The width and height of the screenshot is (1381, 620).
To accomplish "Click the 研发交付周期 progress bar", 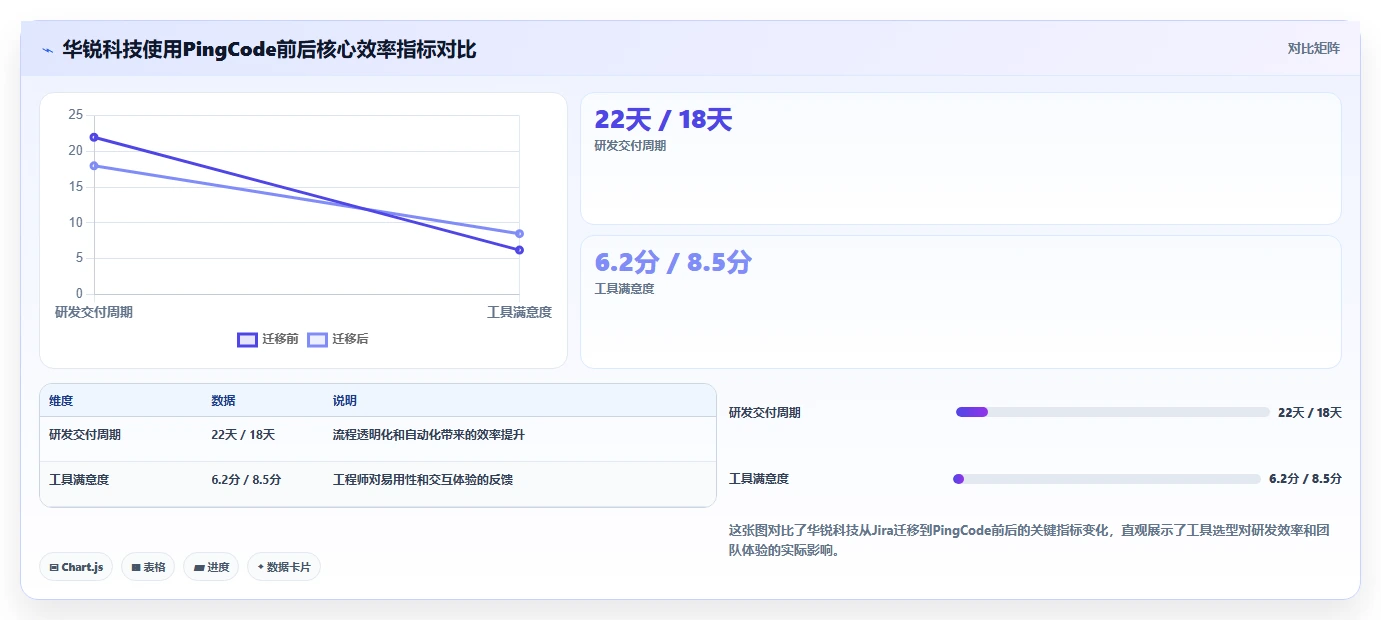I will coord(1112,412).
